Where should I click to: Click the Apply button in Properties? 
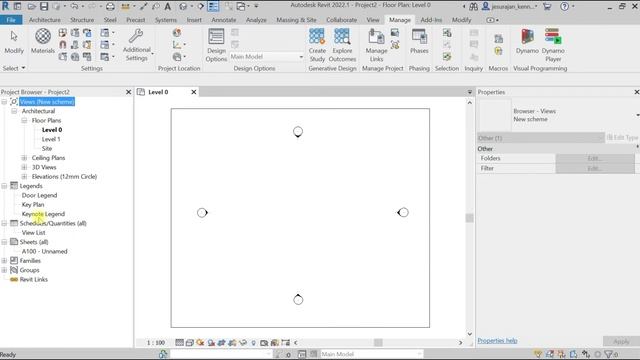621,341
